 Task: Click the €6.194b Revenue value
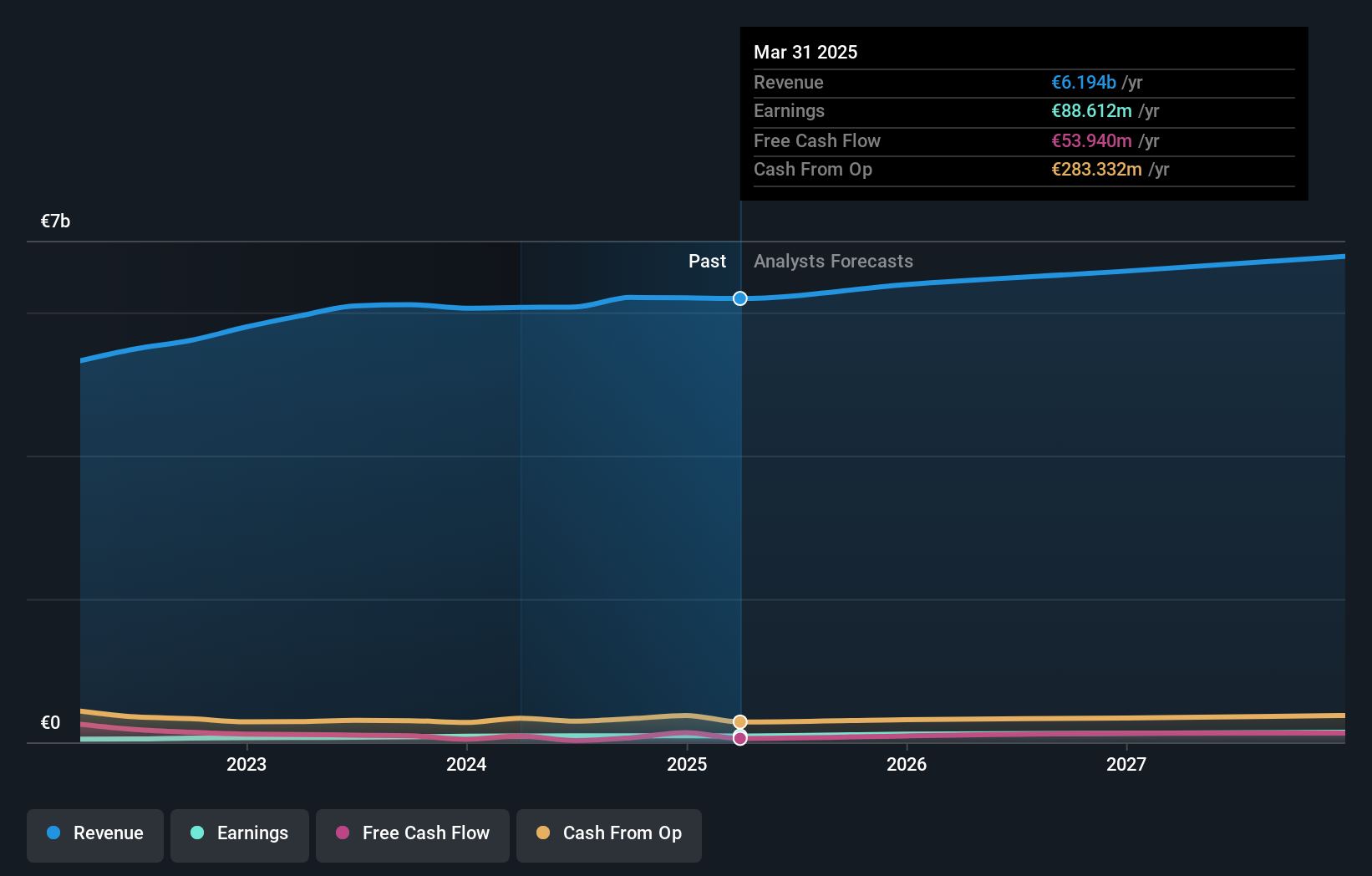coord(1084,82)
